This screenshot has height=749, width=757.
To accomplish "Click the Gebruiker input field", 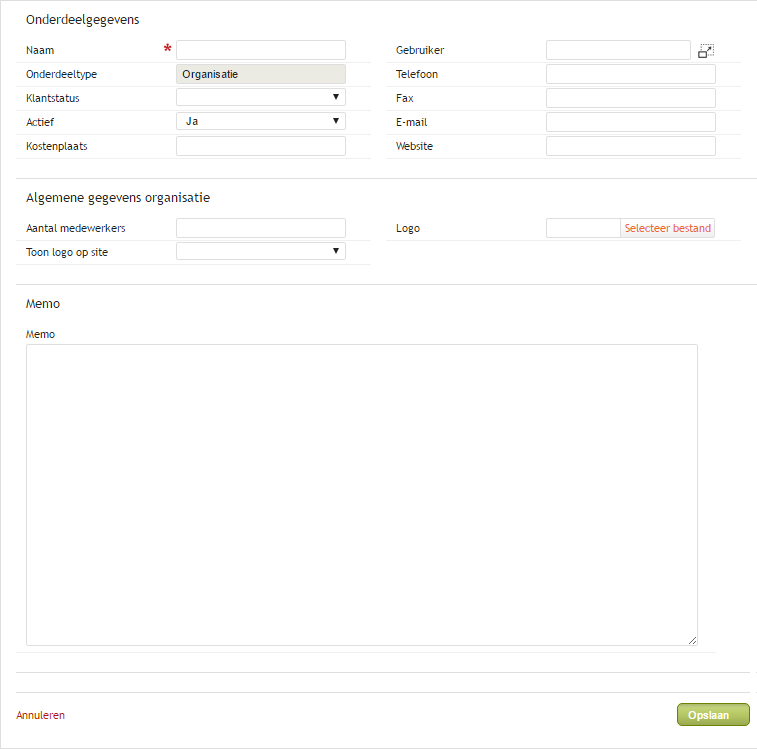I will 618,50.
